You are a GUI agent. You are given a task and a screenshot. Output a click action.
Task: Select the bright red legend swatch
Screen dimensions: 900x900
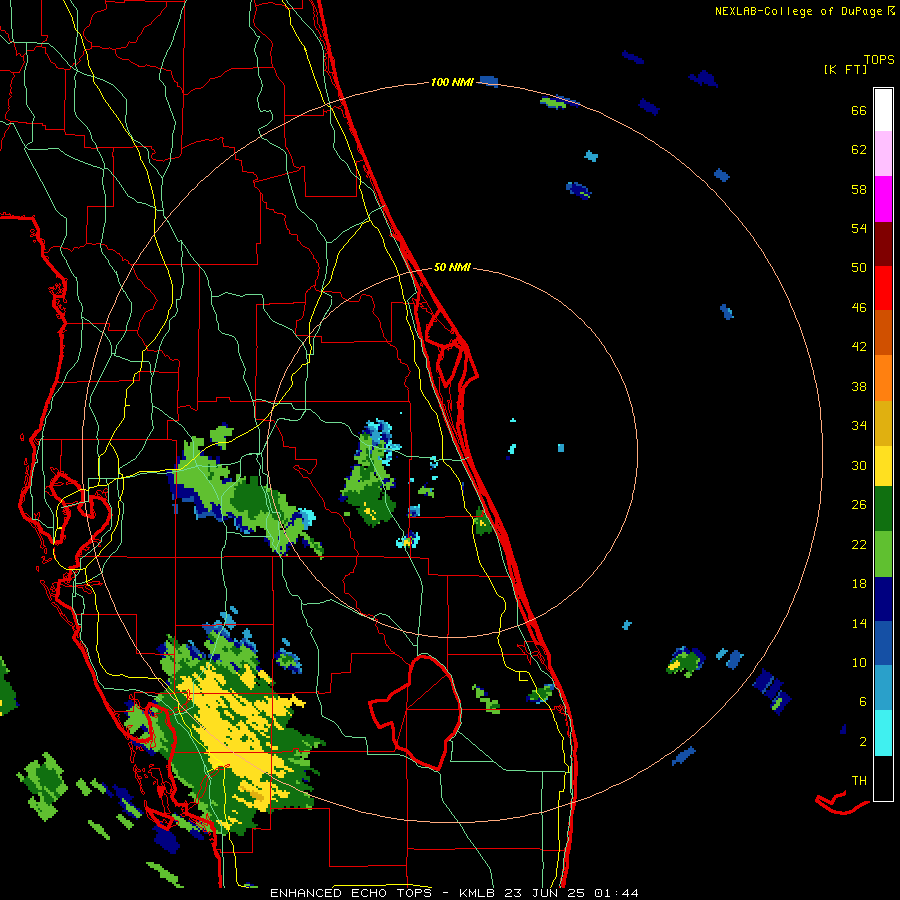point(883,288)
